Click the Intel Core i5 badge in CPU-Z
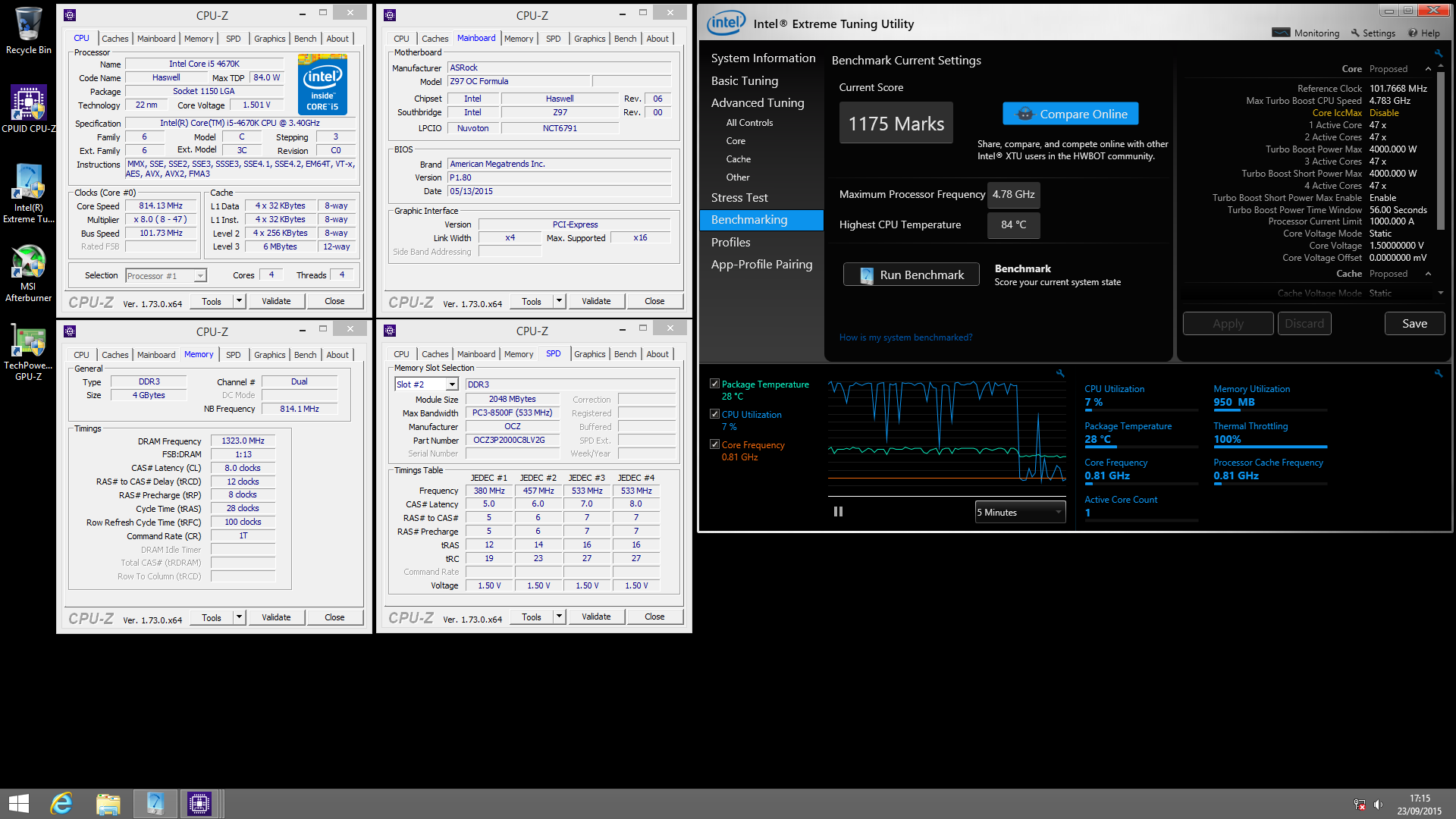This screenshot has width=1456, height=819. 322,84
